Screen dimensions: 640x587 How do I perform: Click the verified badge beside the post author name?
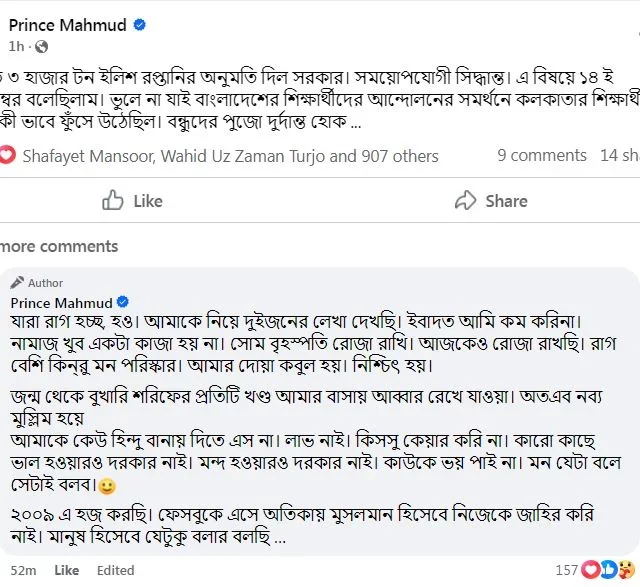(x=140, y=25)
